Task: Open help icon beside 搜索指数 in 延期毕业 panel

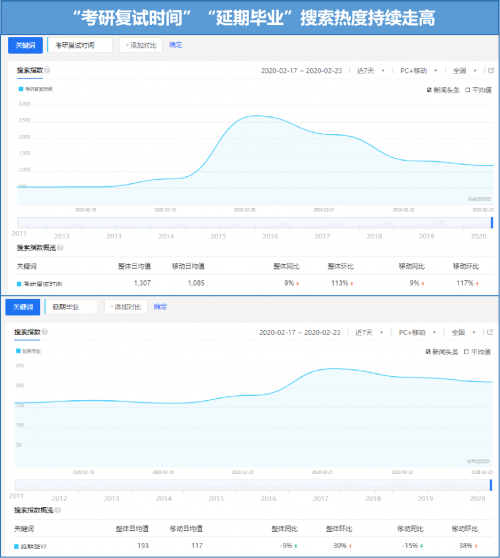Action: tap(44, 332)
